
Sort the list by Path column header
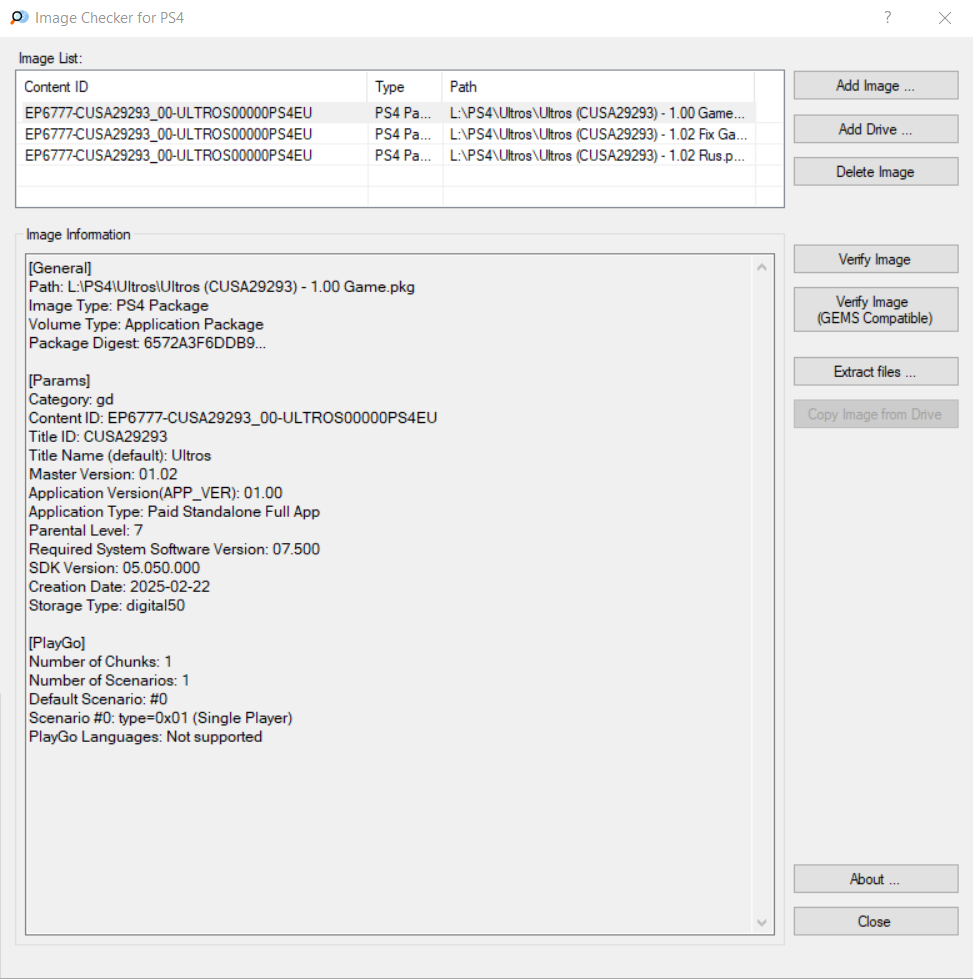(x=598, y=87)
